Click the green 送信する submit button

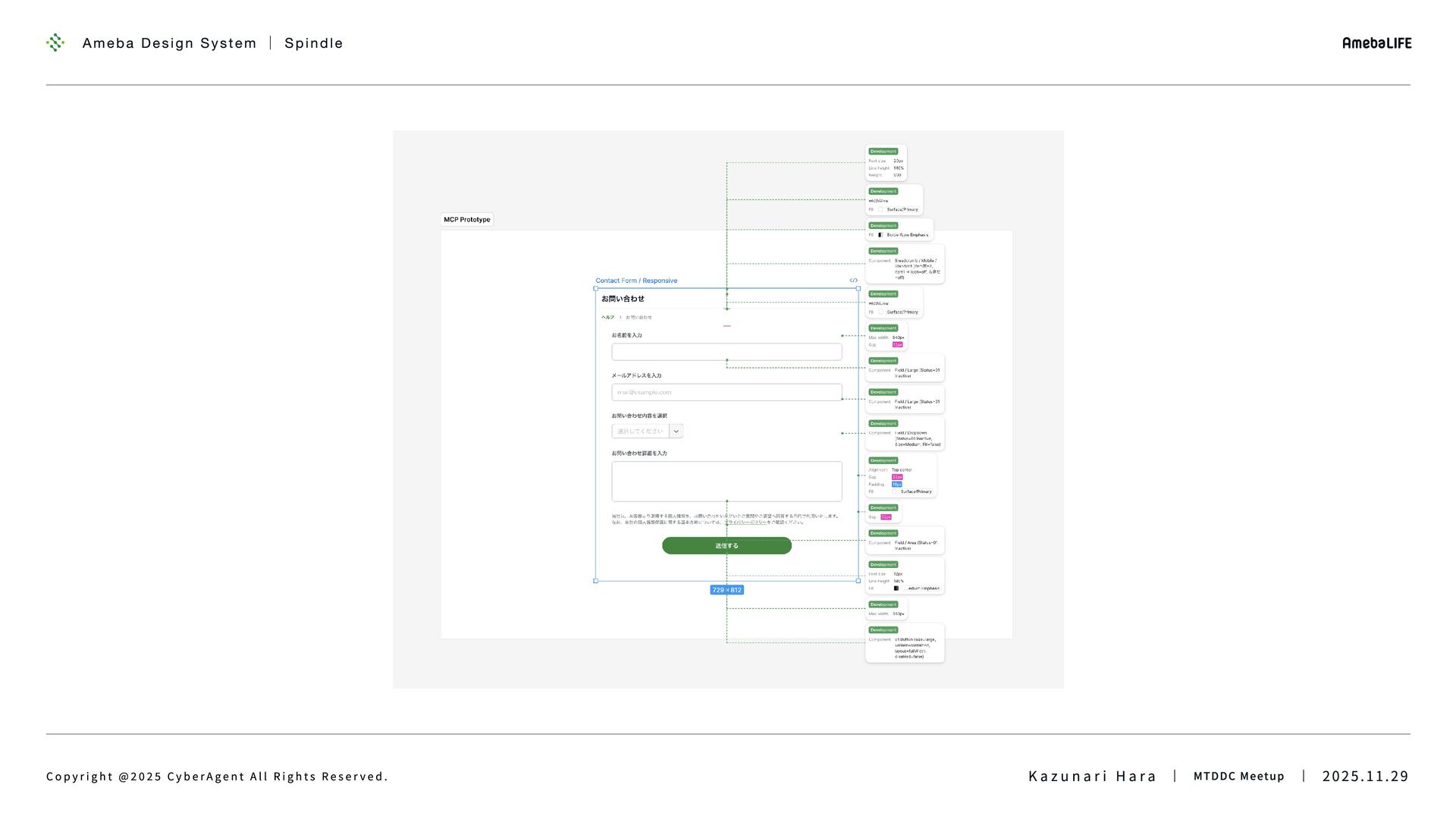pyautogui.click(x=726, y=546)
